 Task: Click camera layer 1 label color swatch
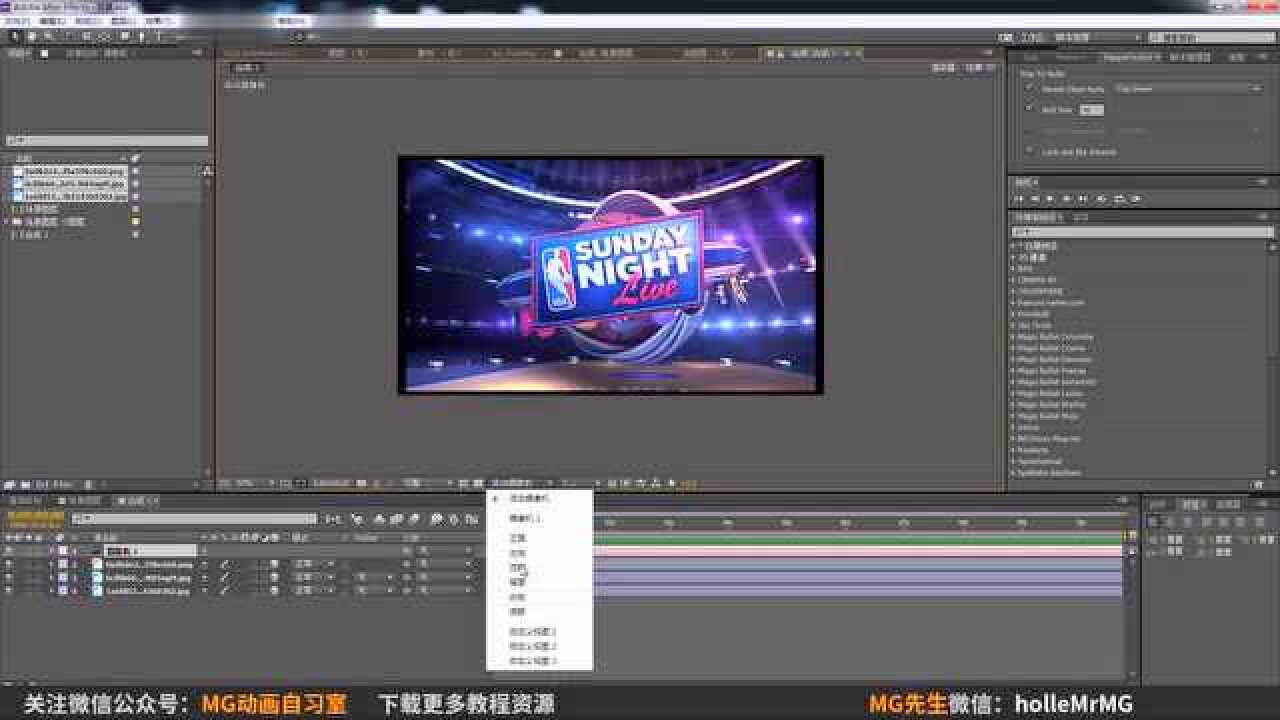coord(62,551)
